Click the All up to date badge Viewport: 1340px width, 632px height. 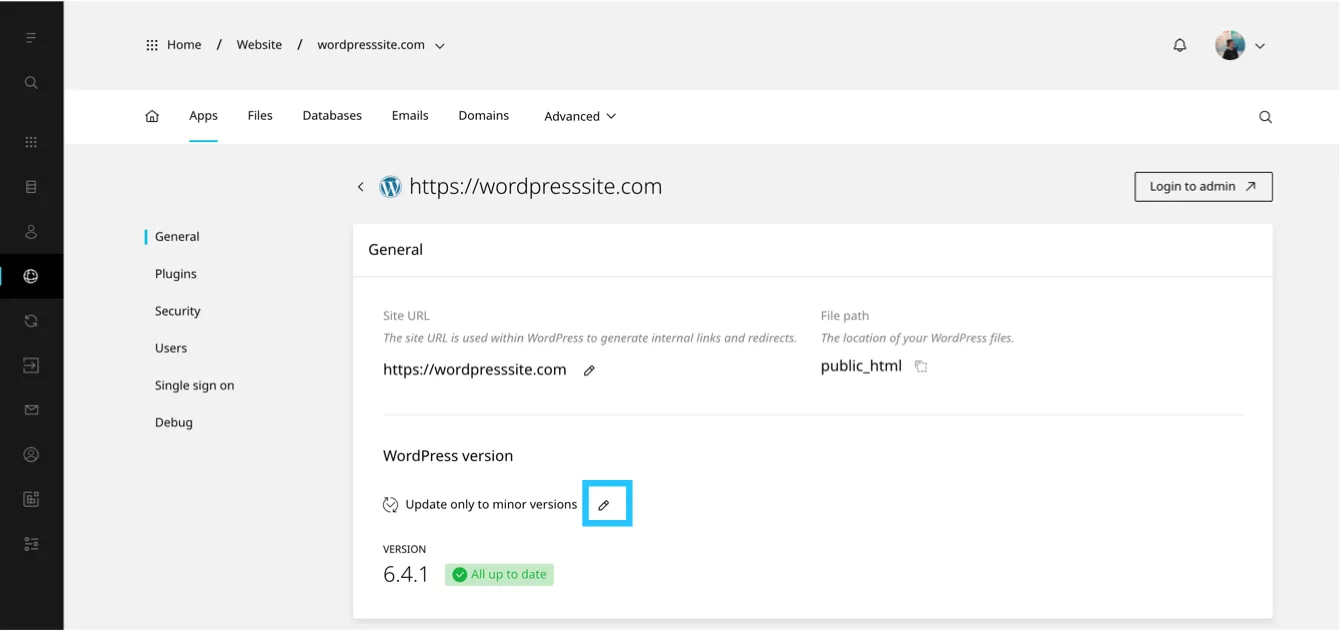(x=499, y=575)
